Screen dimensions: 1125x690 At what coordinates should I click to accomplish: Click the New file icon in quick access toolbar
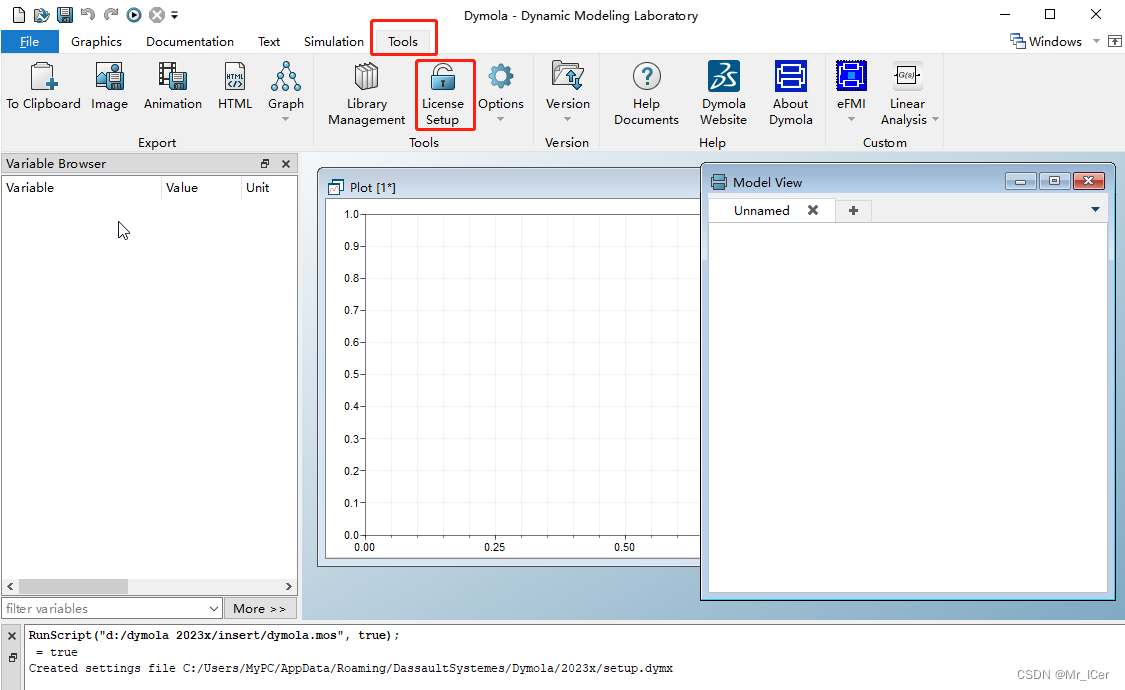[19, 14]
